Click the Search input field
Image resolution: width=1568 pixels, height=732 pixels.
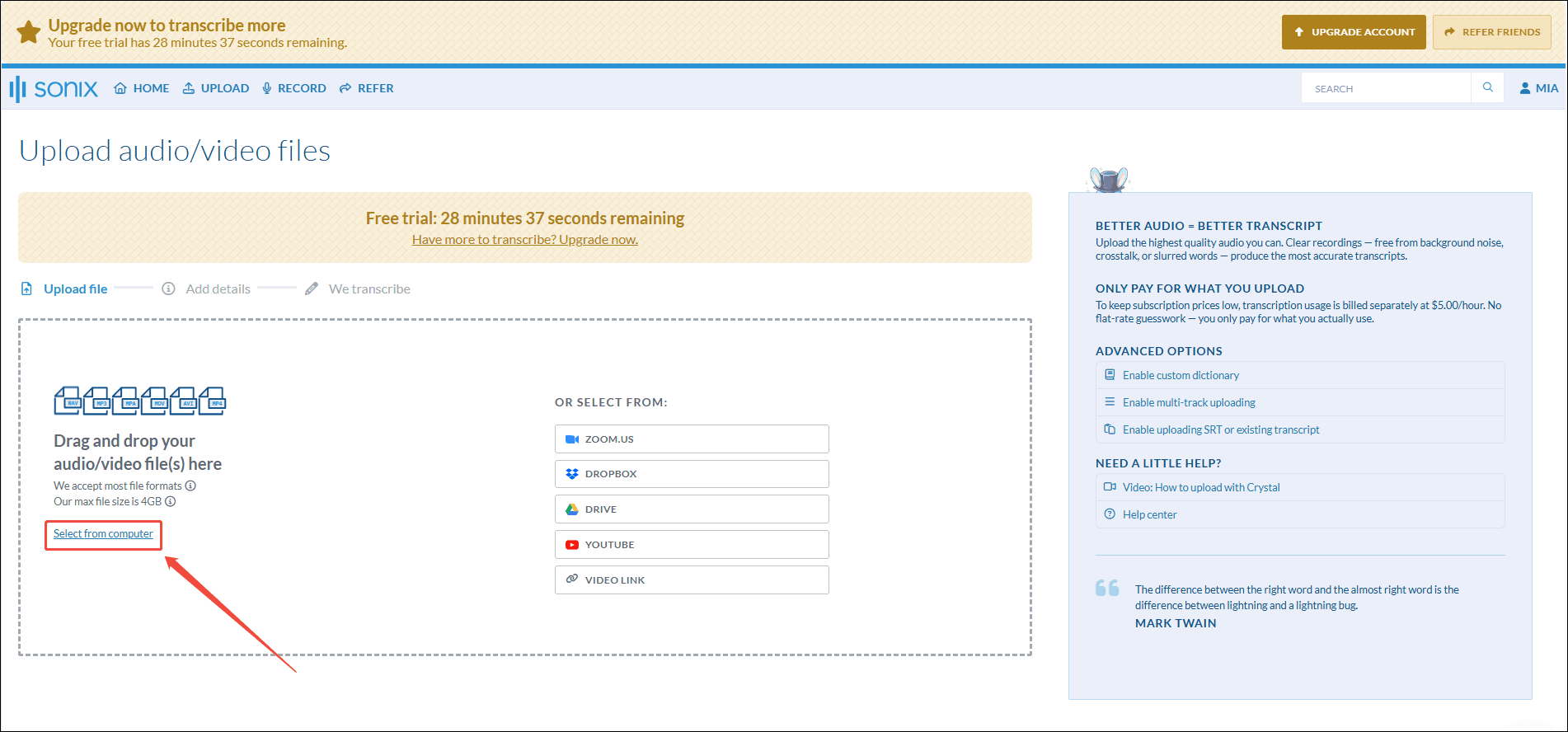1386,88
